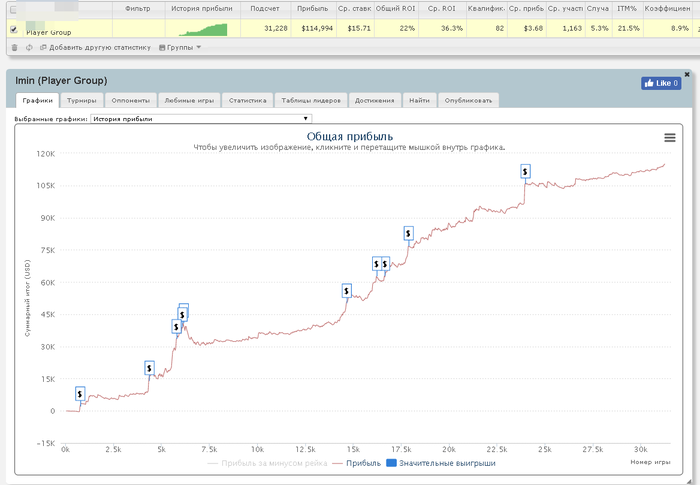Select the Опубликовать tab
The image size is (700, 485).
pos(468,100)
